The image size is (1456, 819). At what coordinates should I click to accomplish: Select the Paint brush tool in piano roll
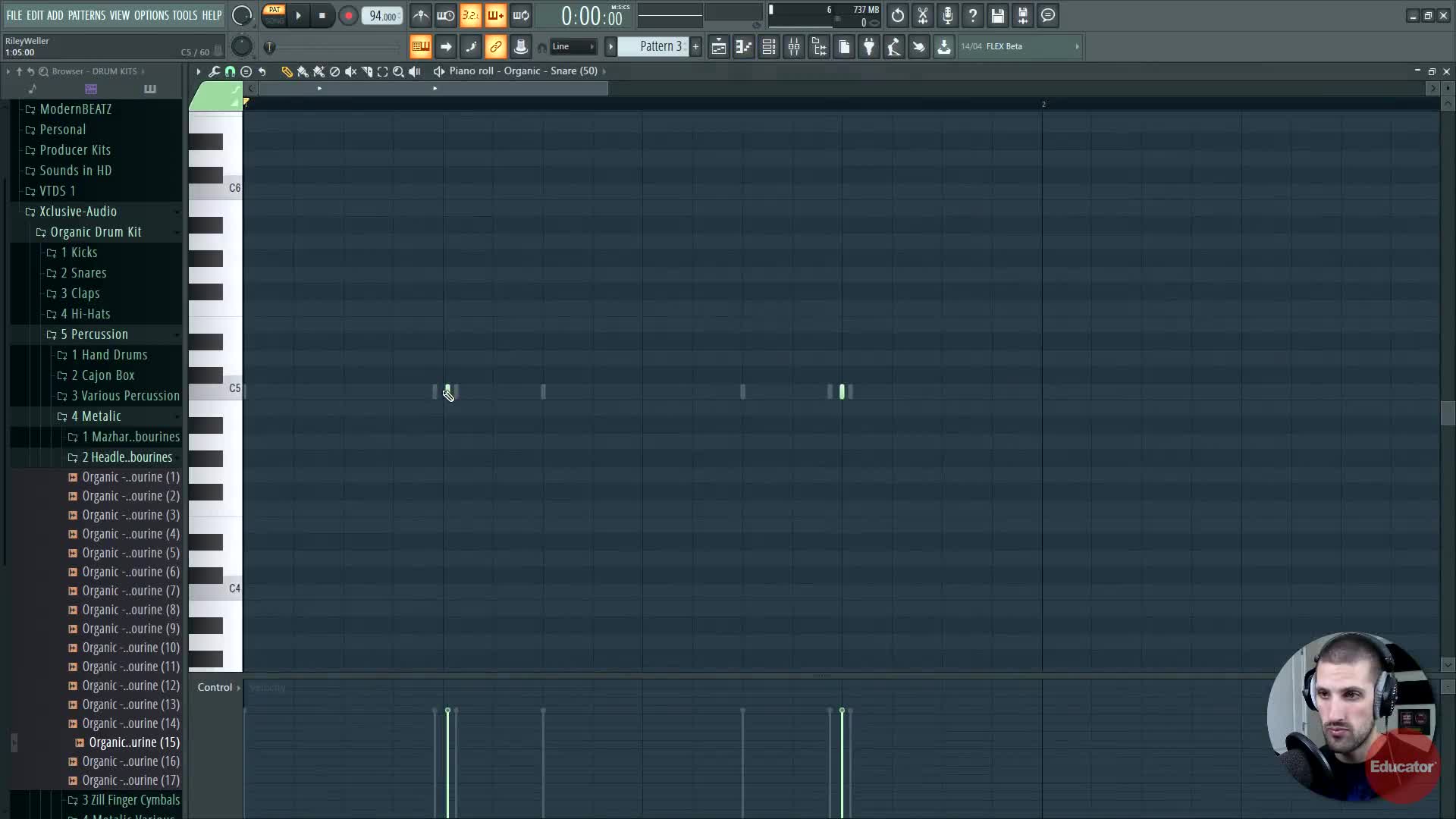pyautogui.click(x=303, y=71)
